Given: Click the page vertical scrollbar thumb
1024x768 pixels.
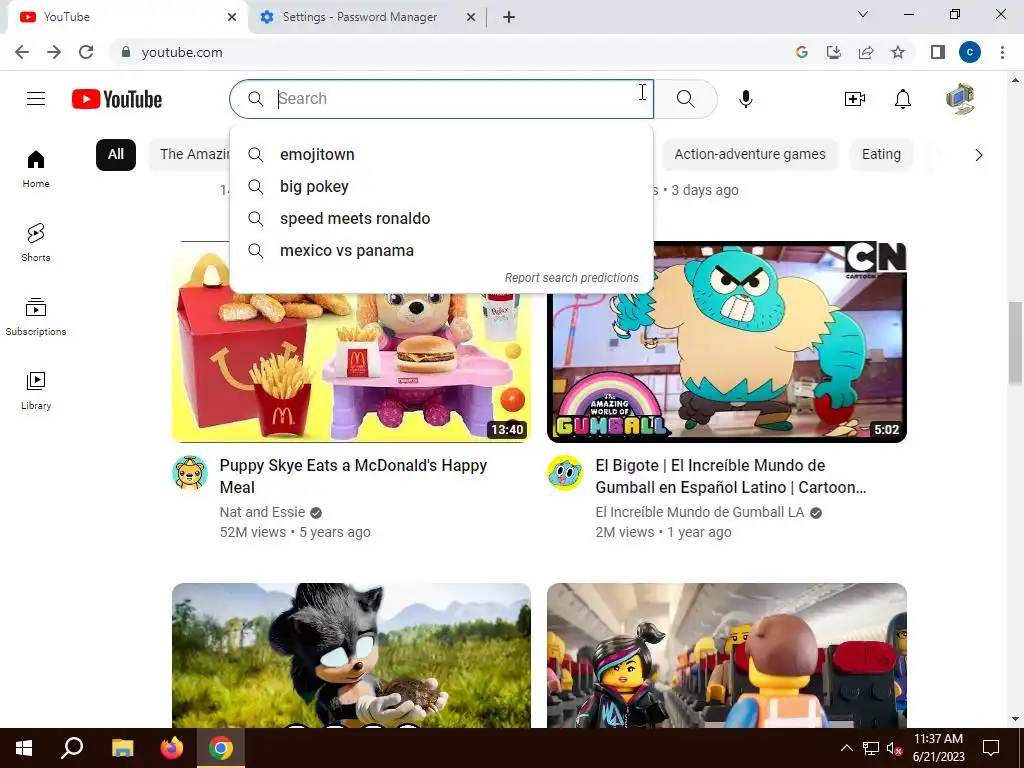Looking at the screenshot, I should coord(1015,343).
